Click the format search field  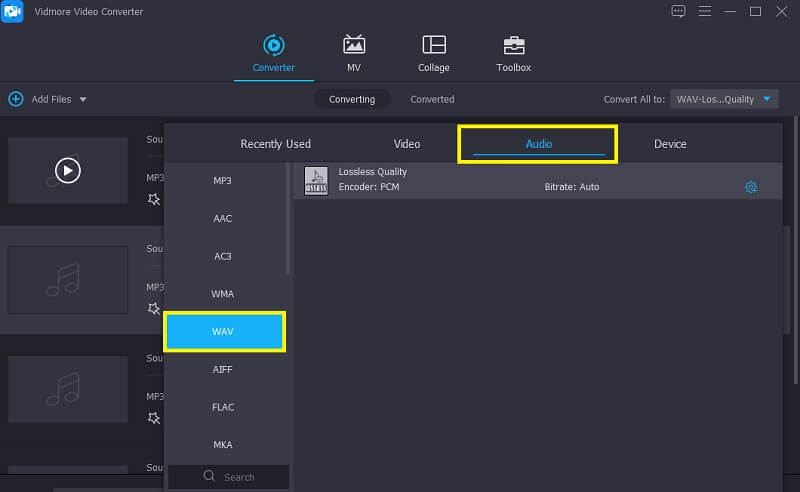228,477
